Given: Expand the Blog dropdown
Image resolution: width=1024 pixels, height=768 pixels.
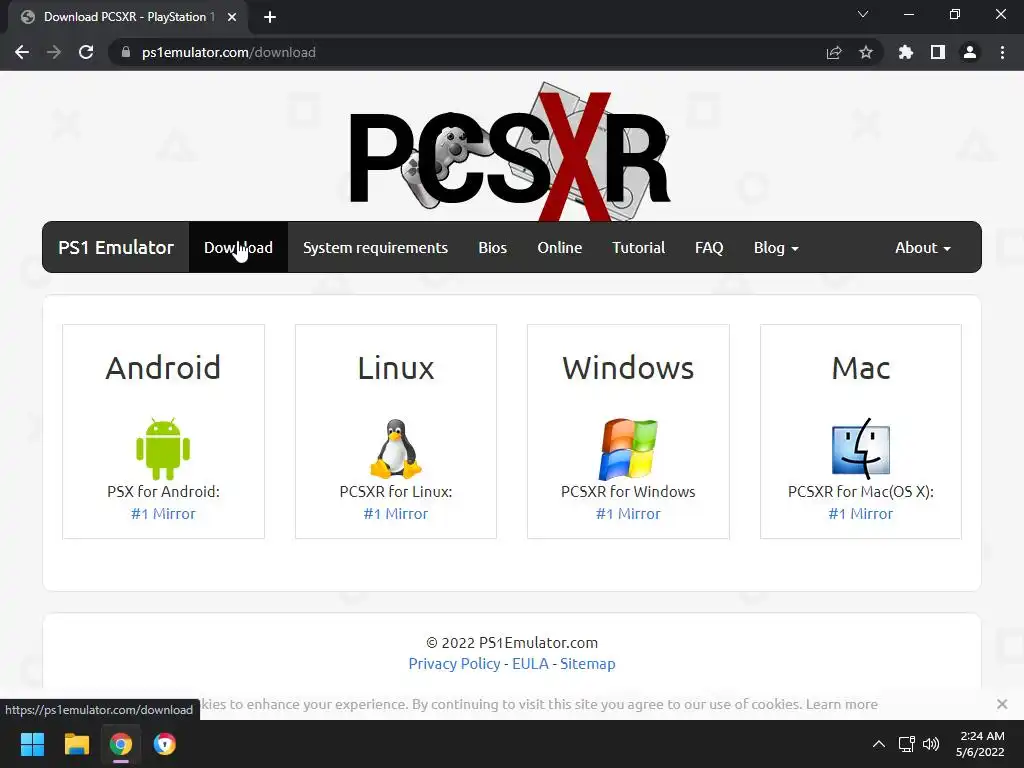Looking at the screenshot, I should [776, 248].
